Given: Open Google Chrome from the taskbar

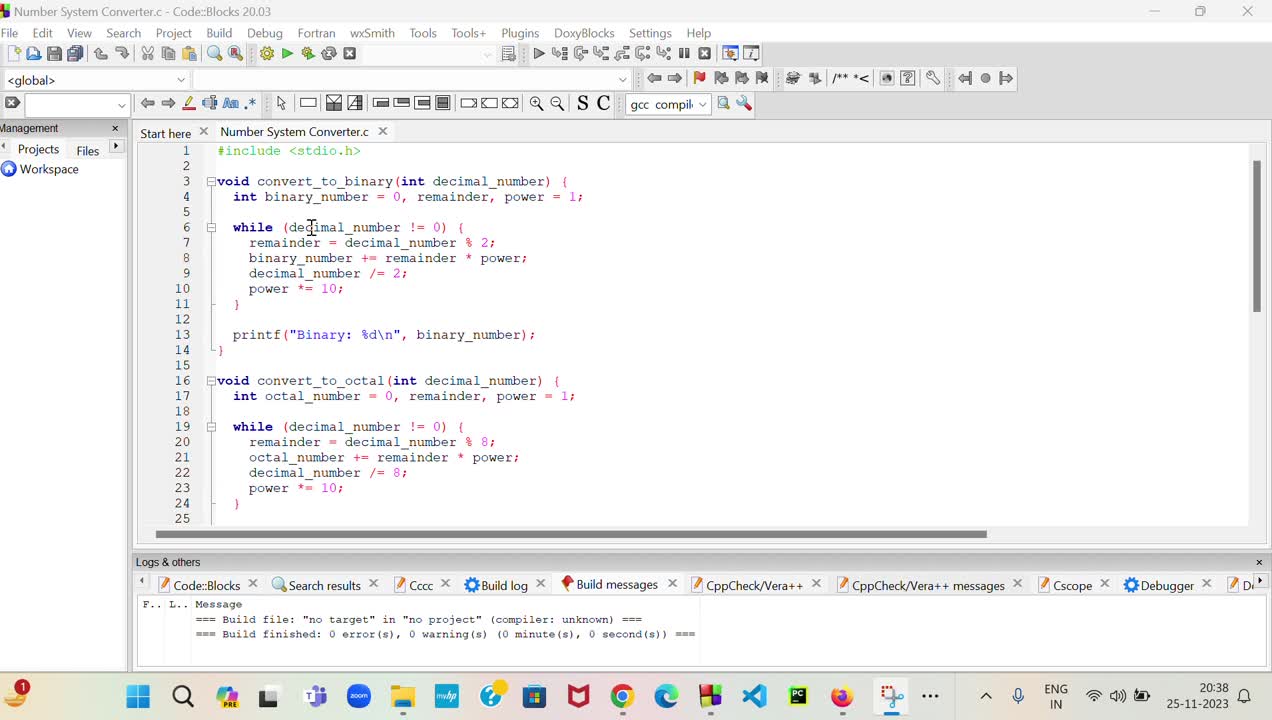Looking at the screenshot, I should (622, 696).
